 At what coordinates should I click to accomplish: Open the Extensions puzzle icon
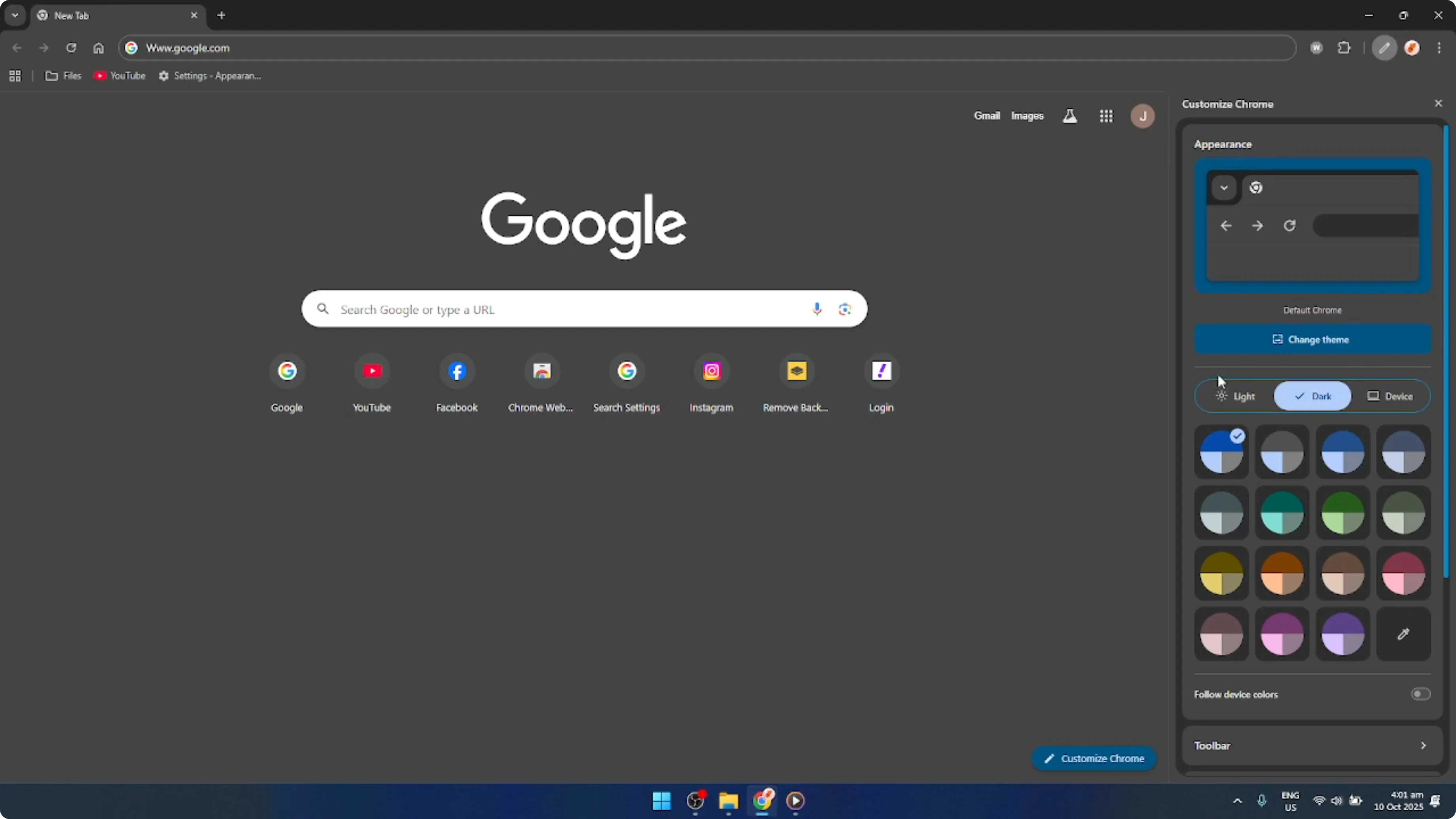tap(1344, 48)
